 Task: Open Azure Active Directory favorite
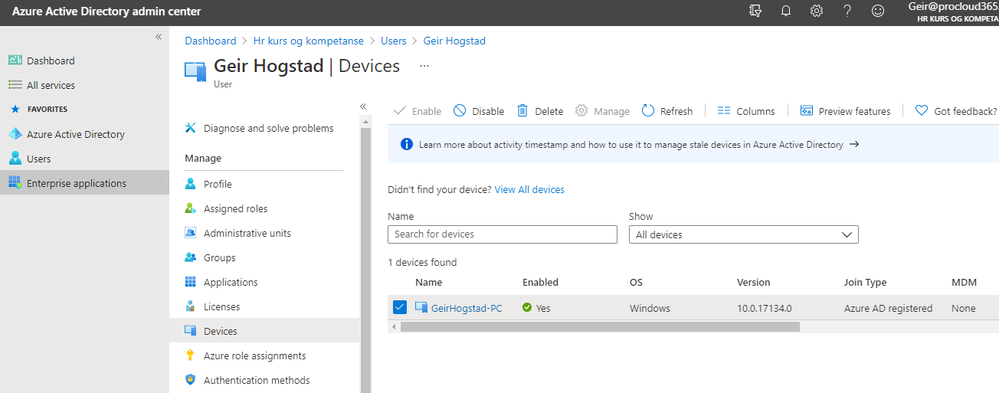click(x=75, y=135)
